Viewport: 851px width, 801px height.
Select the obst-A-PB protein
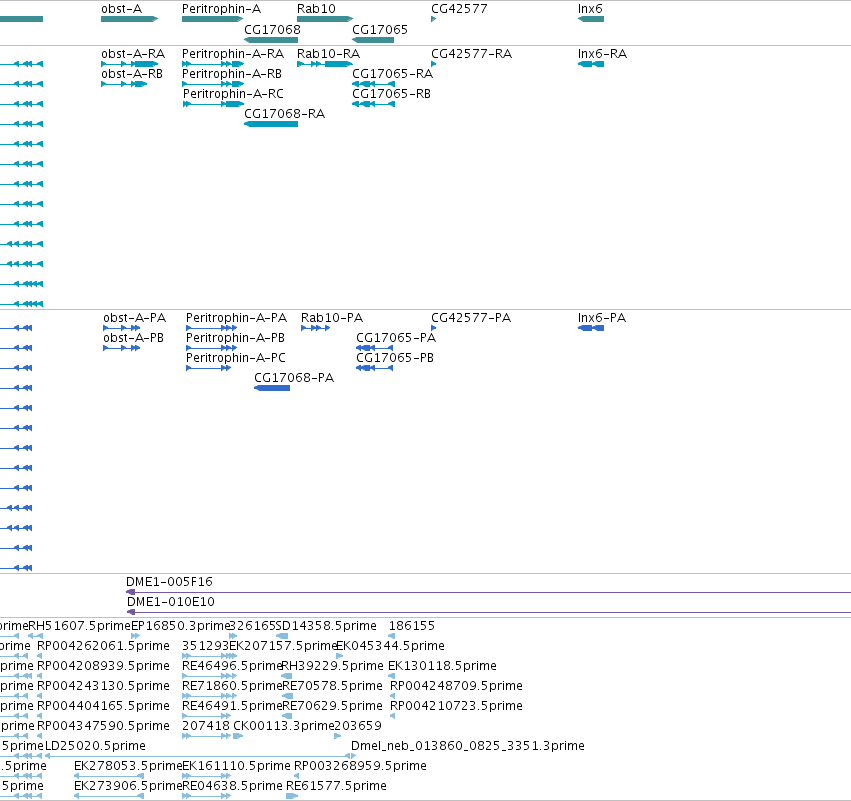point(122,348)
